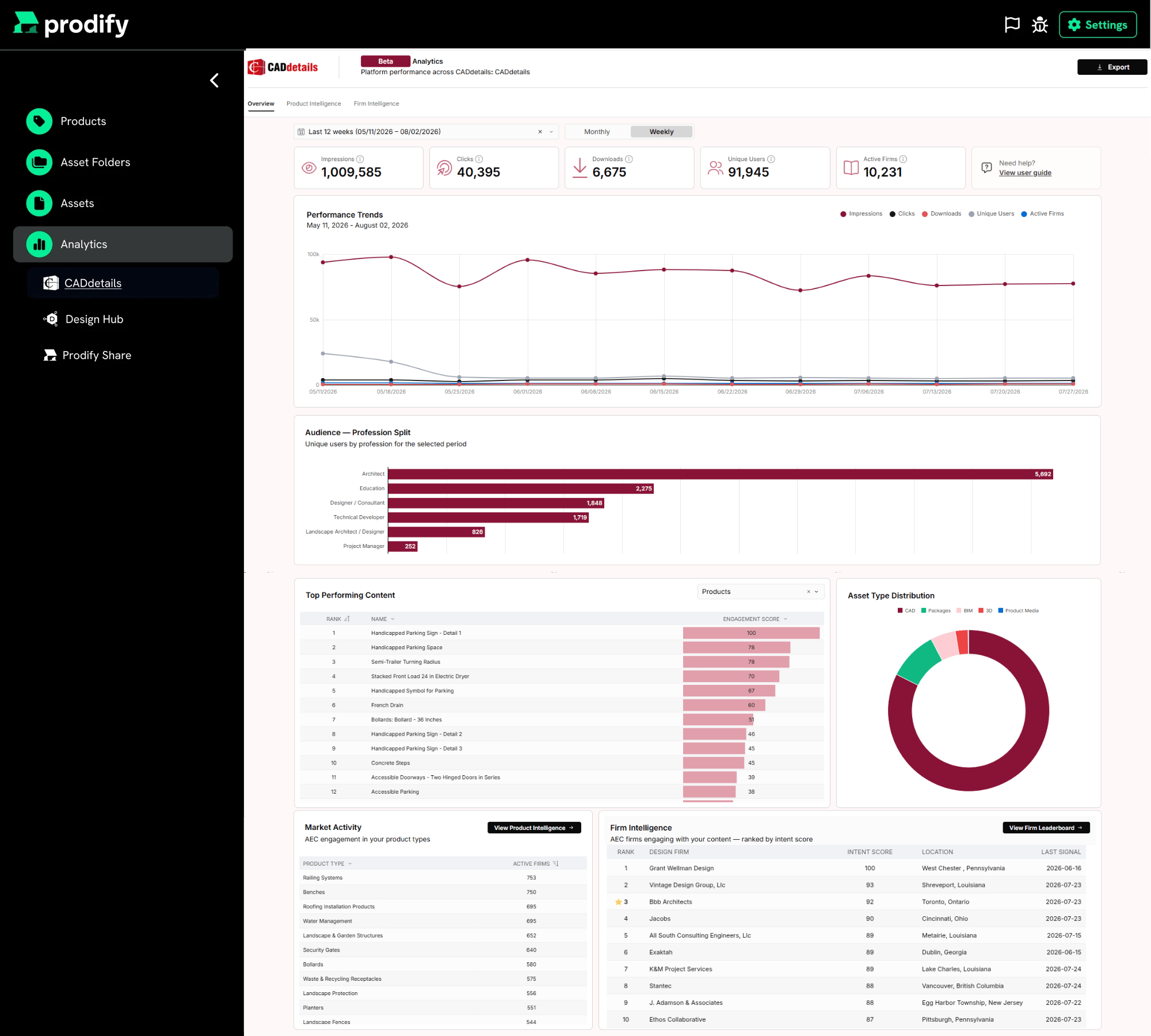This screenshot has height=1036, width=1151.
Task: Click the Impressions info icon
Action: click(360, 159)
